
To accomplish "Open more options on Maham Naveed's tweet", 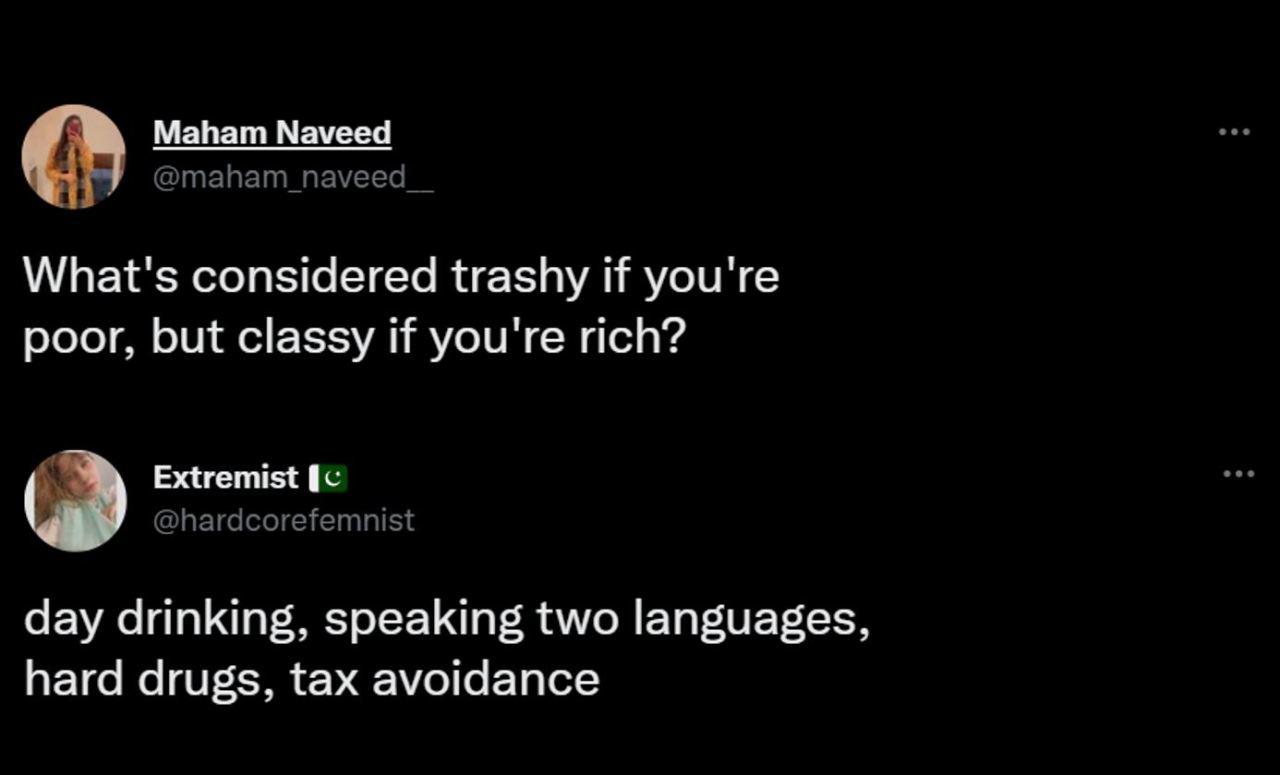I will point(1234,131).
